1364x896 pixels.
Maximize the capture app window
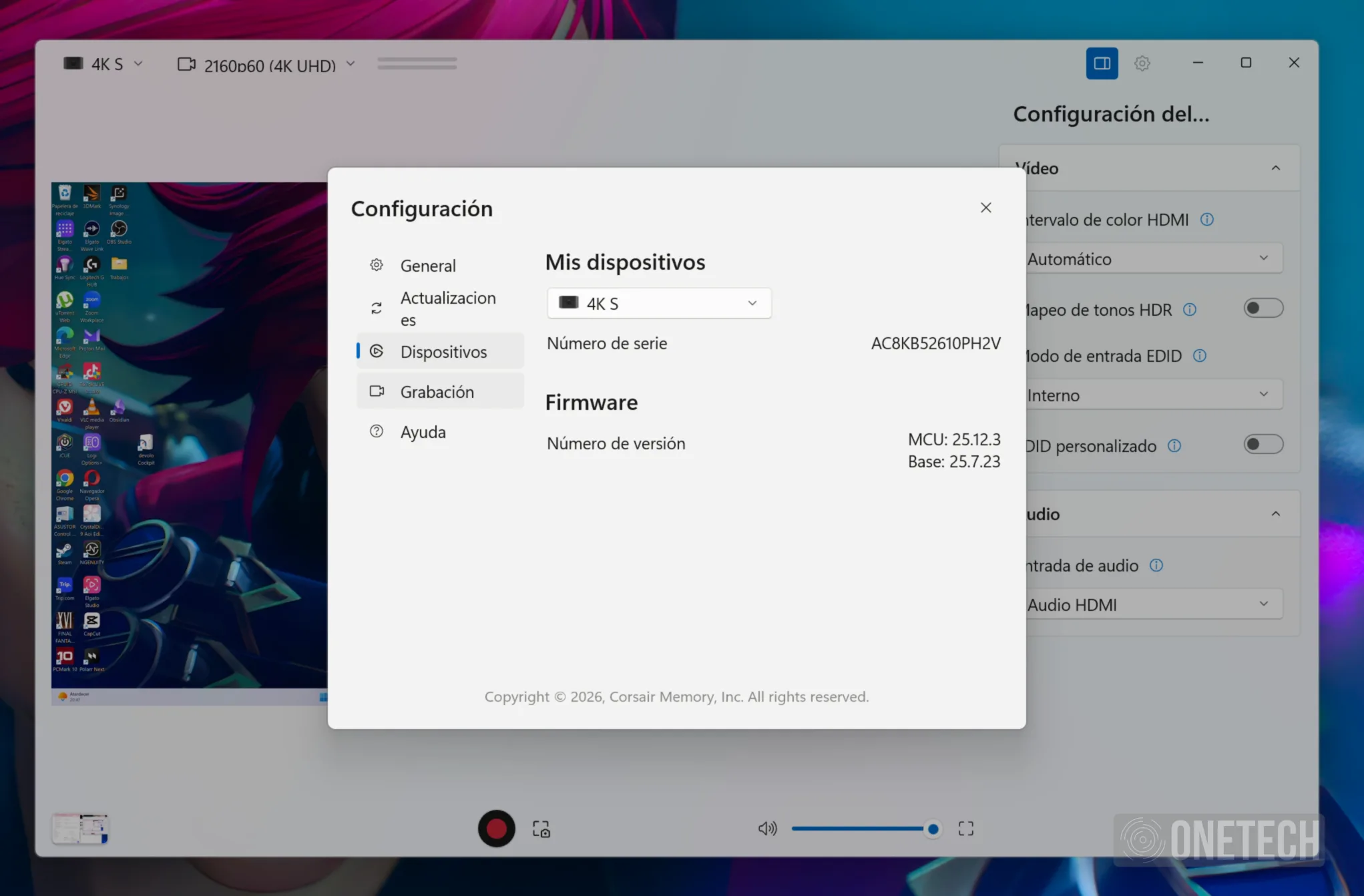pyautogui.click(x=1246, y=62)
